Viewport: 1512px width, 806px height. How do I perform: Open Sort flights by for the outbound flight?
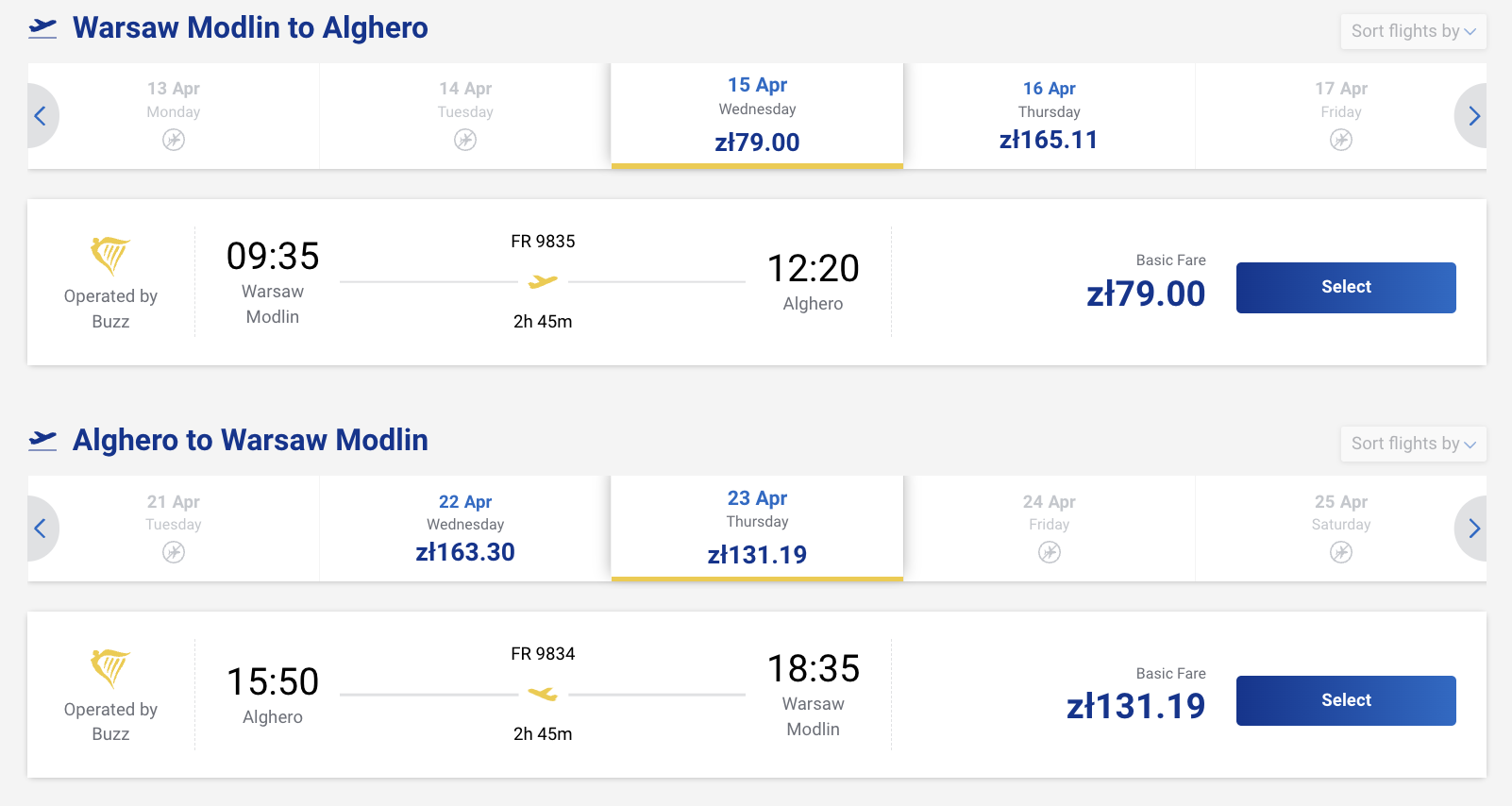(x=1413, y=31)
